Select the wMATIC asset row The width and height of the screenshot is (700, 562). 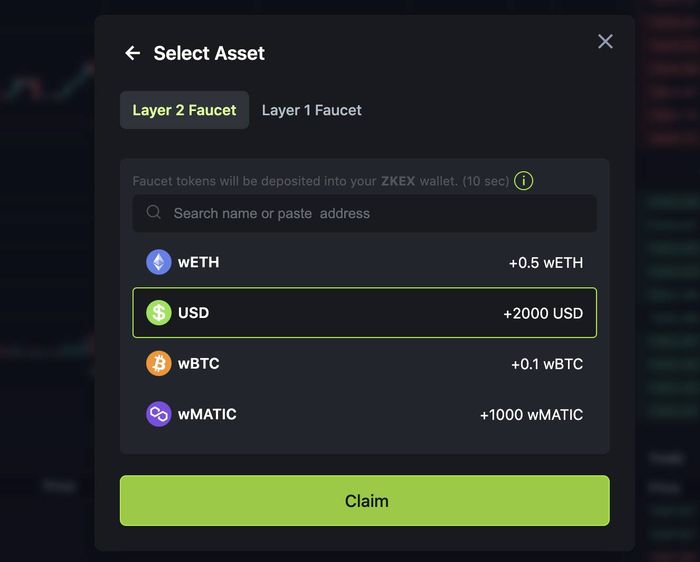click(x=365, y=414)
